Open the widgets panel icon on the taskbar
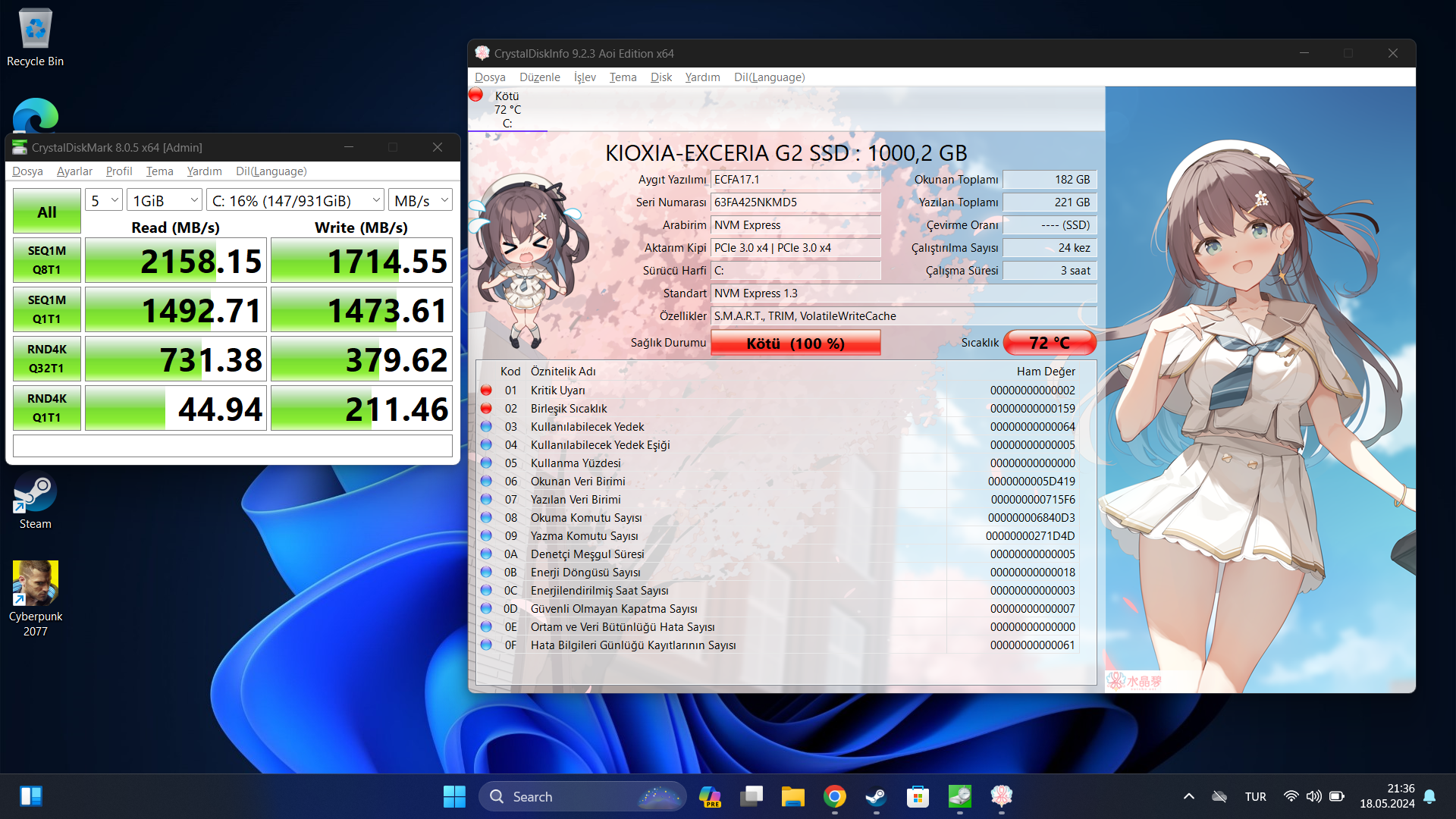The image size is (1456, 819). 31,796
